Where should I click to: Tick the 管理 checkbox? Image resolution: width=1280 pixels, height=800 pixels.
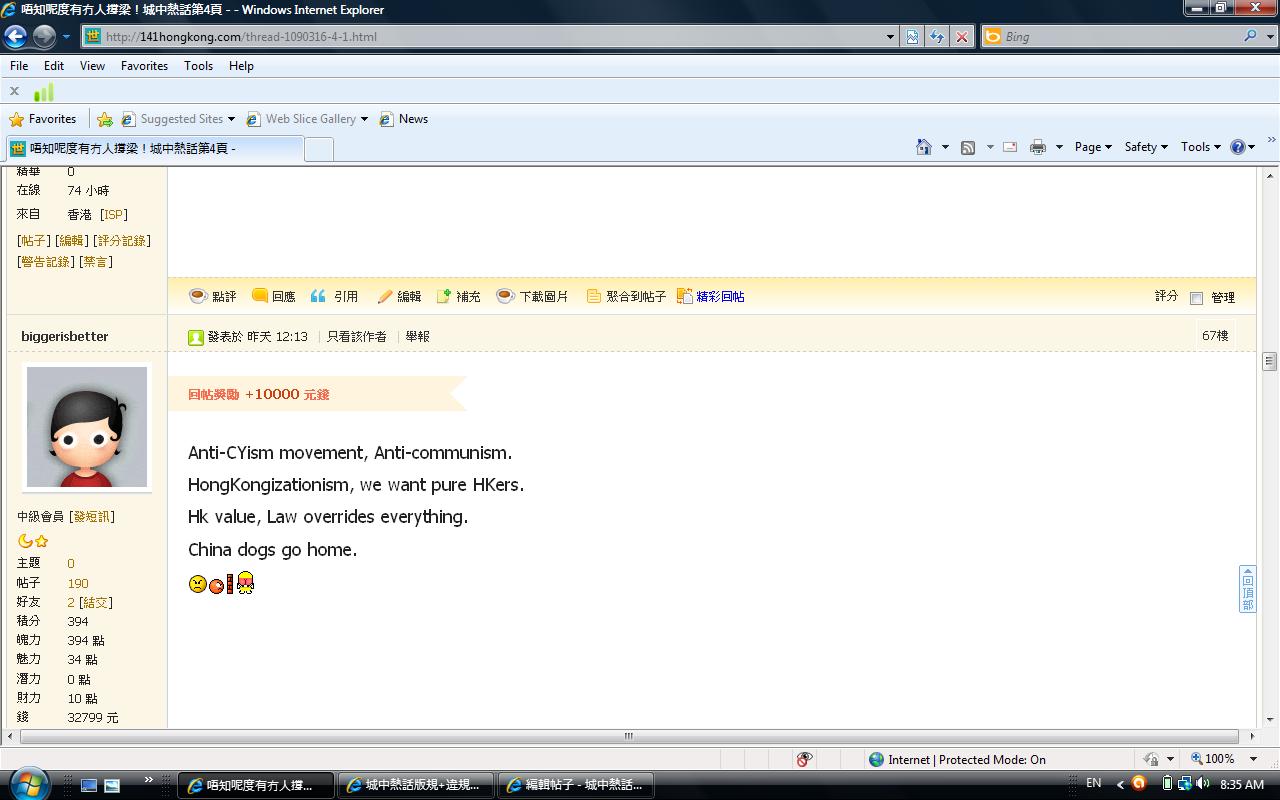coord(1196,298)
